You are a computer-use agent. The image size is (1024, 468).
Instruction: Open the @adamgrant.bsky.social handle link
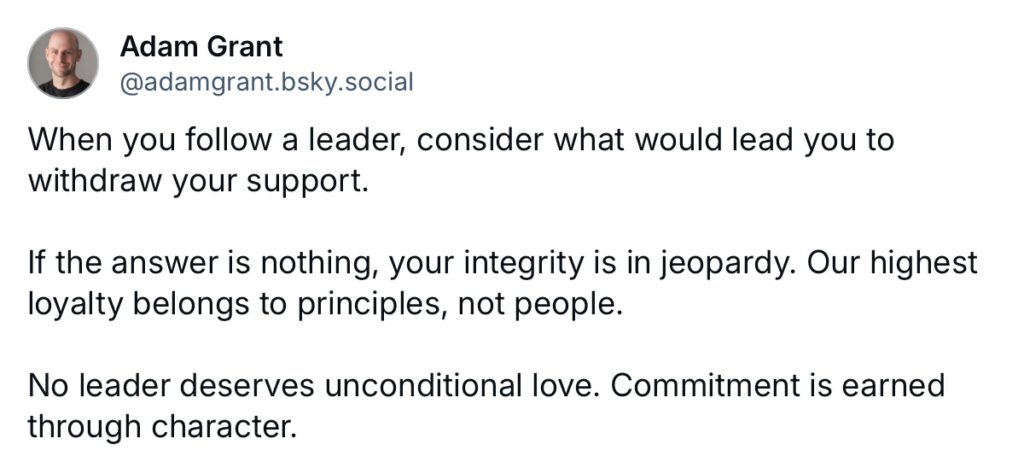click(x=265, y=82)
